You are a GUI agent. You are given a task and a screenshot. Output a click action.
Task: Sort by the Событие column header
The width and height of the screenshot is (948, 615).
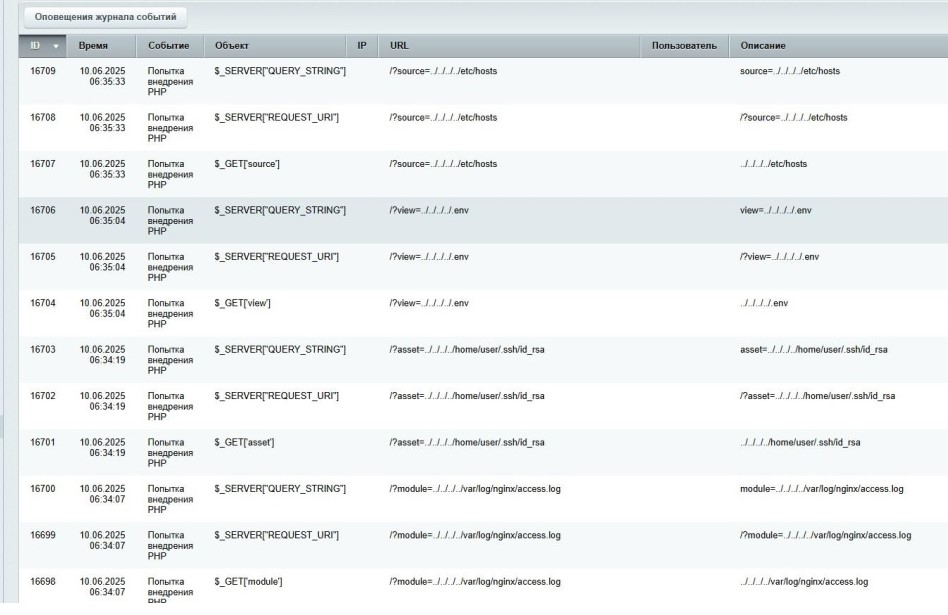pos(168,46)
